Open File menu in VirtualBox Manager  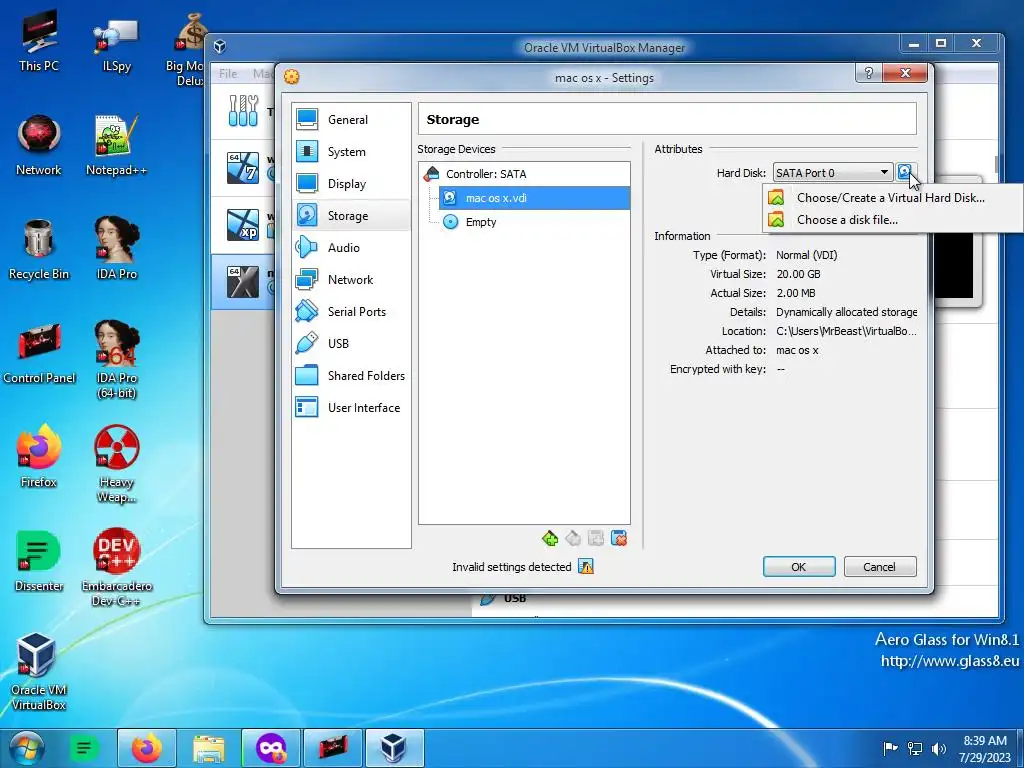(228, 74)
